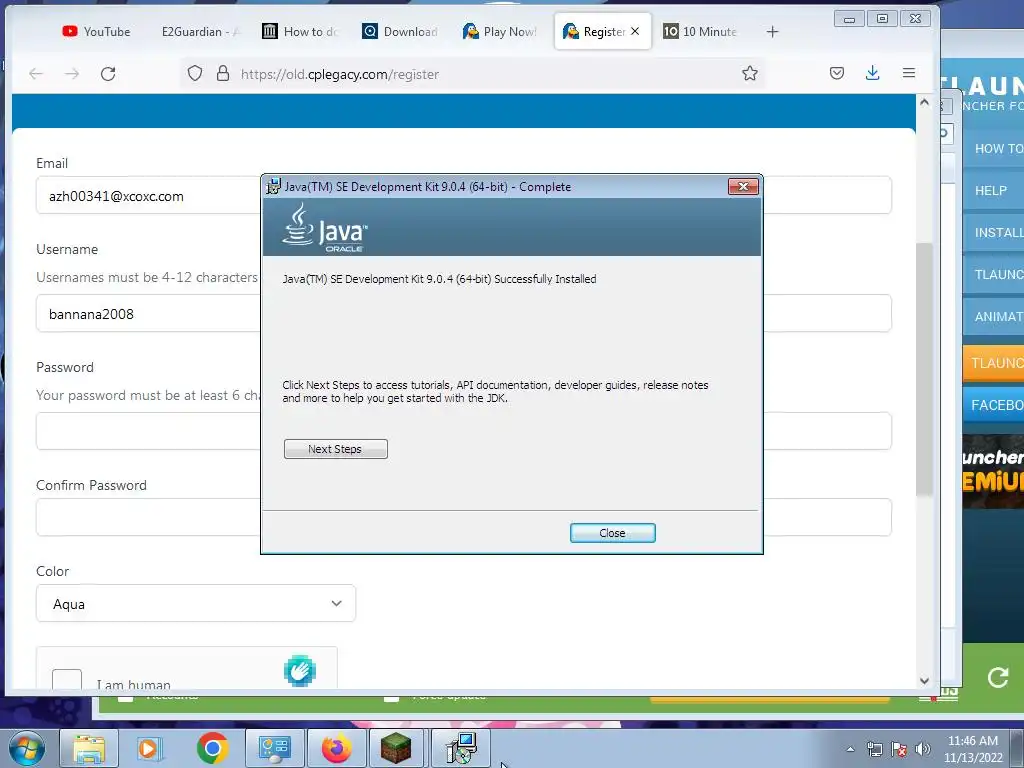Viewport: 1024px width, 768px height.
Task: Open the Action Center flag icon
Action: click(899, 749)
